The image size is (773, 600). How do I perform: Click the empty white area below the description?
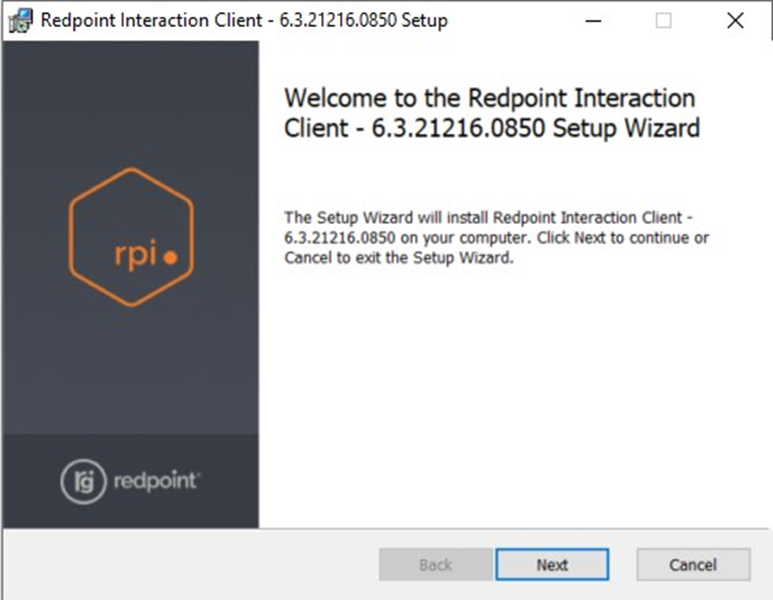point(515,400)
